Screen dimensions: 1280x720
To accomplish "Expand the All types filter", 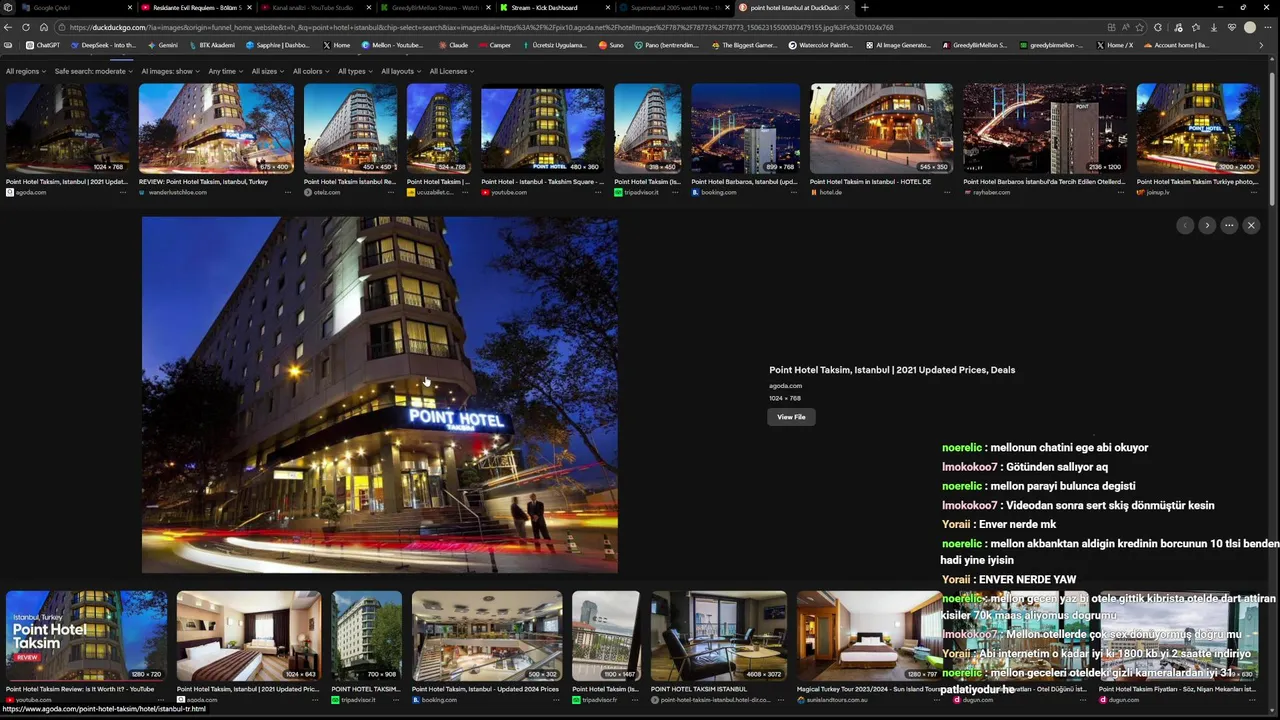I will (355, 71).
